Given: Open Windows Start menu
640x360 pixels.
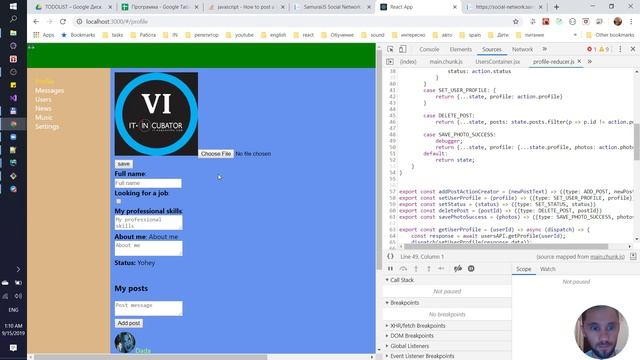Looking at the screenshot, I should point(13,7).
